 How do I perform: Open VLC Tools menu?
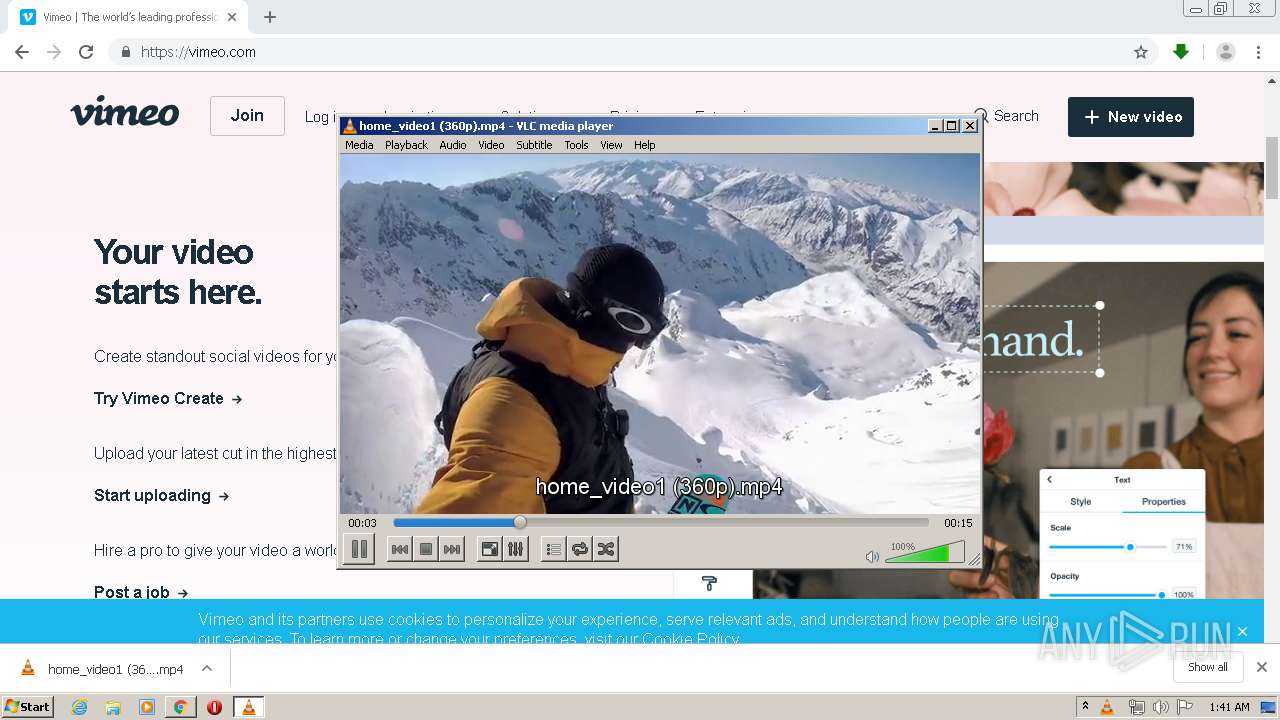tap(576, 145)
